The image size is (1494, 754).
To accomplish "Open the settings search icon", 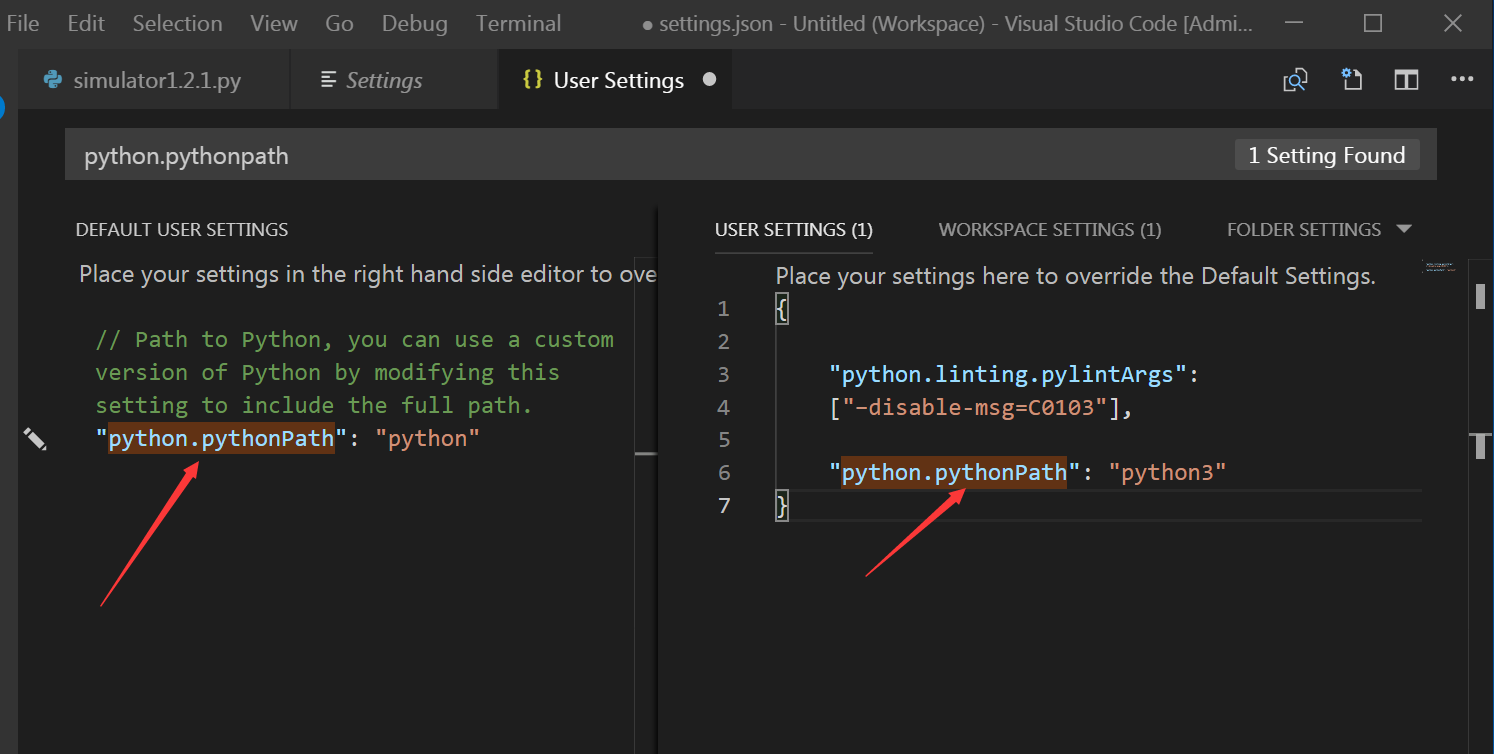I will pos(1294,79).
